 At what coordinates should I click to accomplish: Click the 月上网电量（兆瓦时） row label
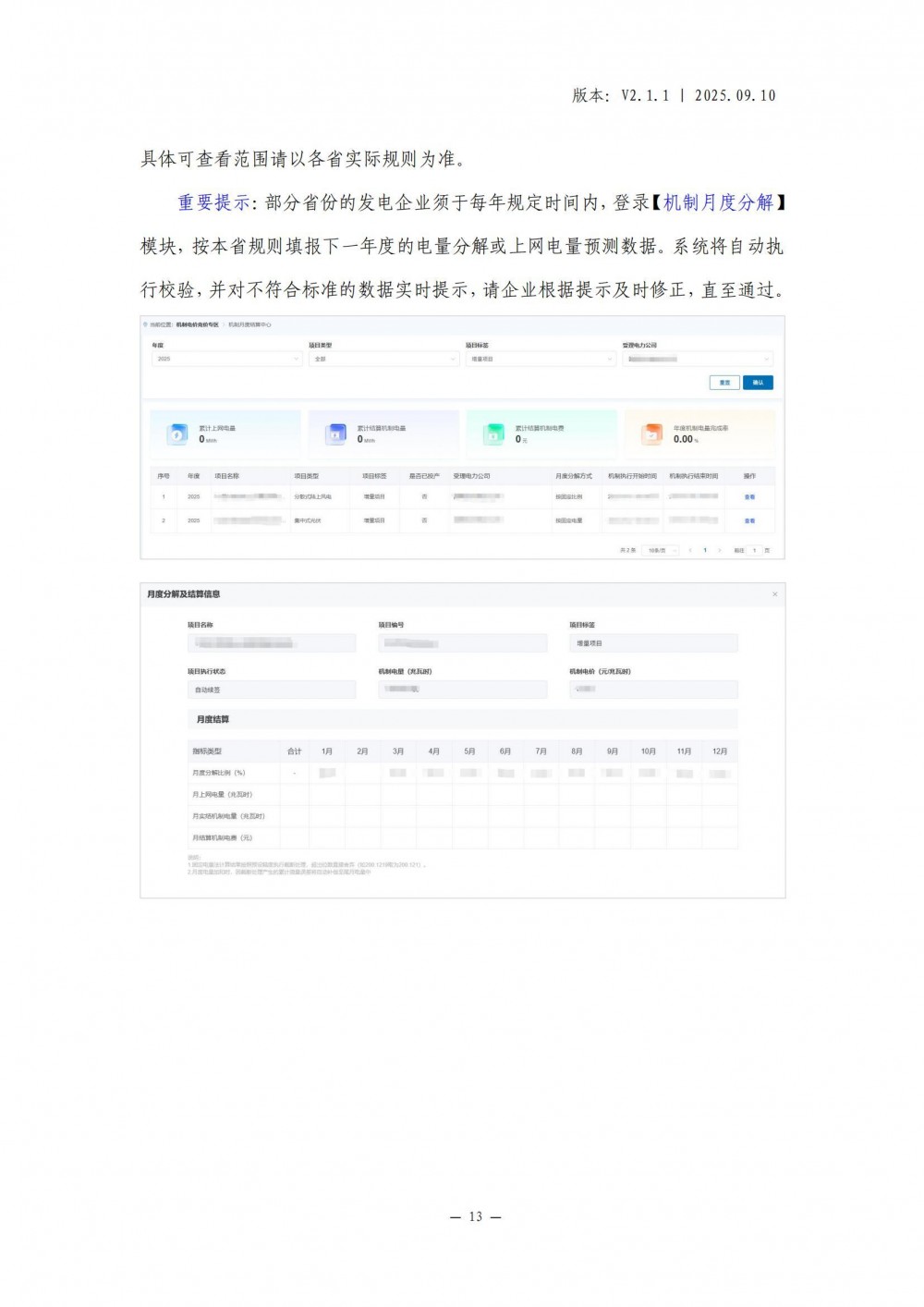(222, 794)
